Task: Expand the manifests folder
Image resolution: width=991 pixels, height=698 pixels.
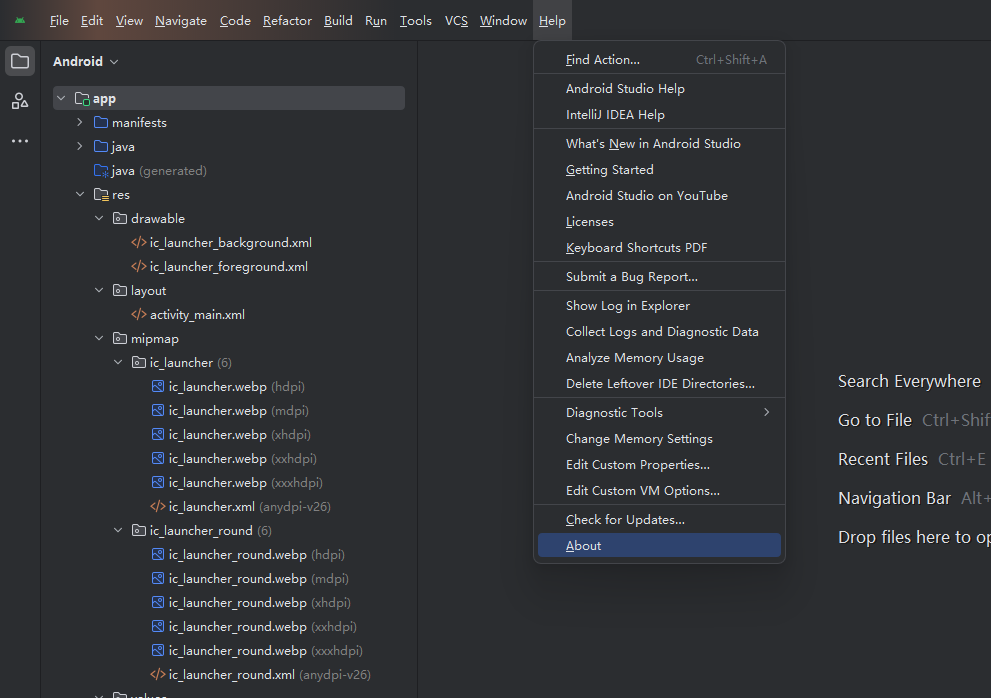Action: 80,122
